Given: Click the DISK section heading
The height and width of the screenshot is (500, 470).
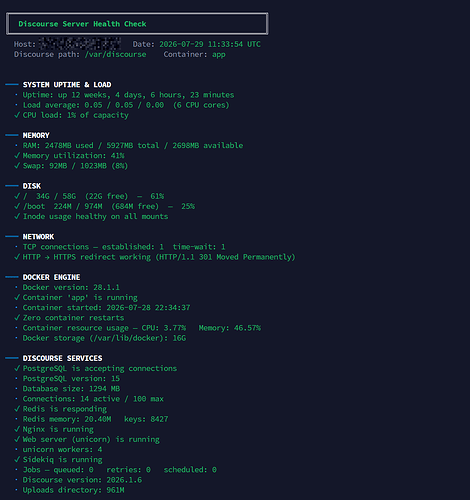Looking at the screenshot, I should pyautogui.click(x=32, y=186).
